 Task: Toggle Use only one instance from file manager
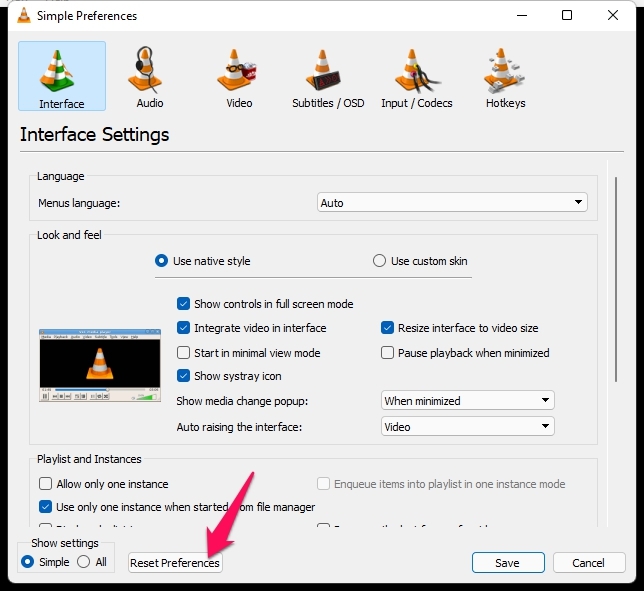[x=177, y=507]
